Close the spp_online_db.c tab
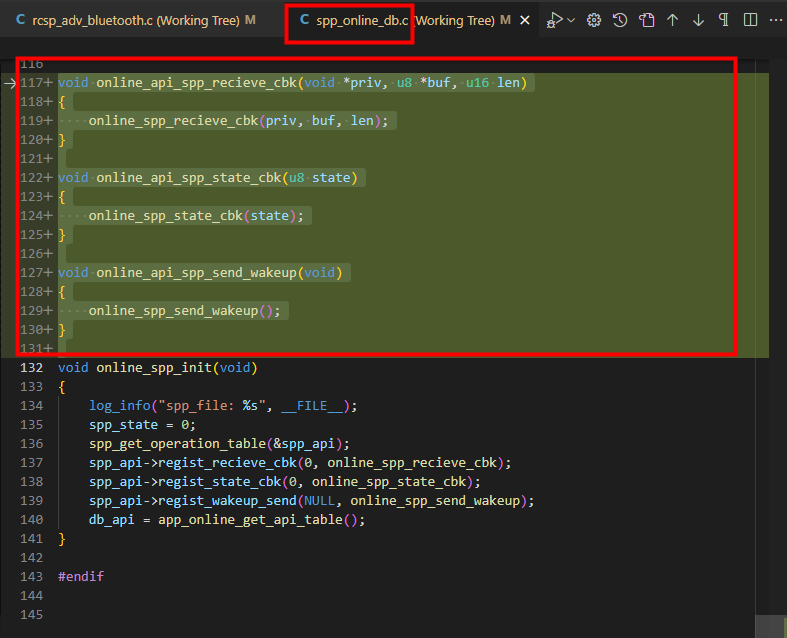Image resolution: width=787 pixels, height=638 pixels. click(x=524, y=20)
